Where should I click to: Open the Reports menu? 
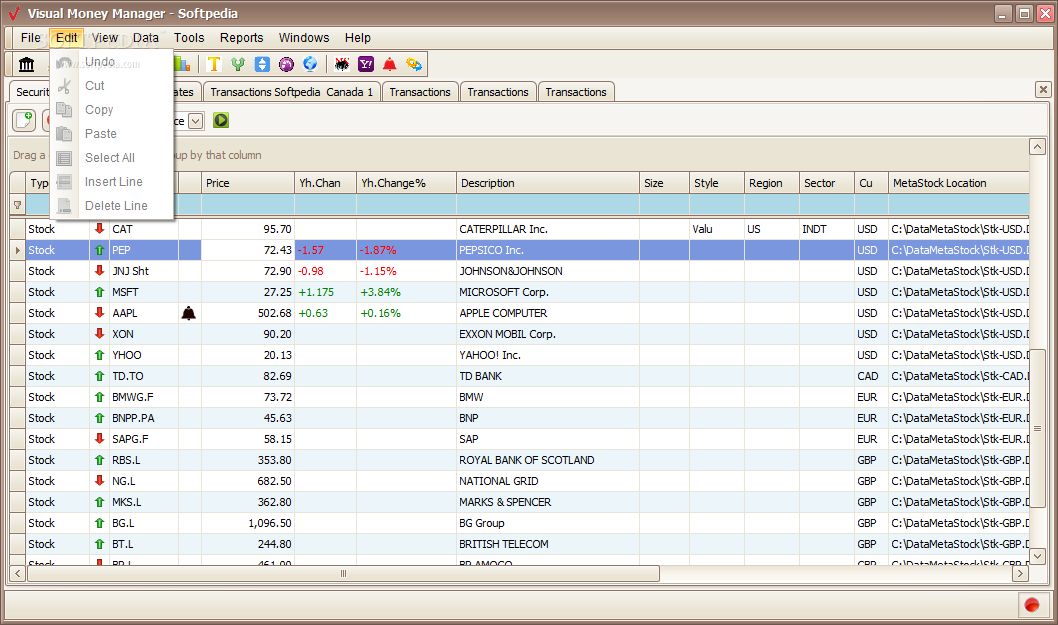(x=242, y=38)
